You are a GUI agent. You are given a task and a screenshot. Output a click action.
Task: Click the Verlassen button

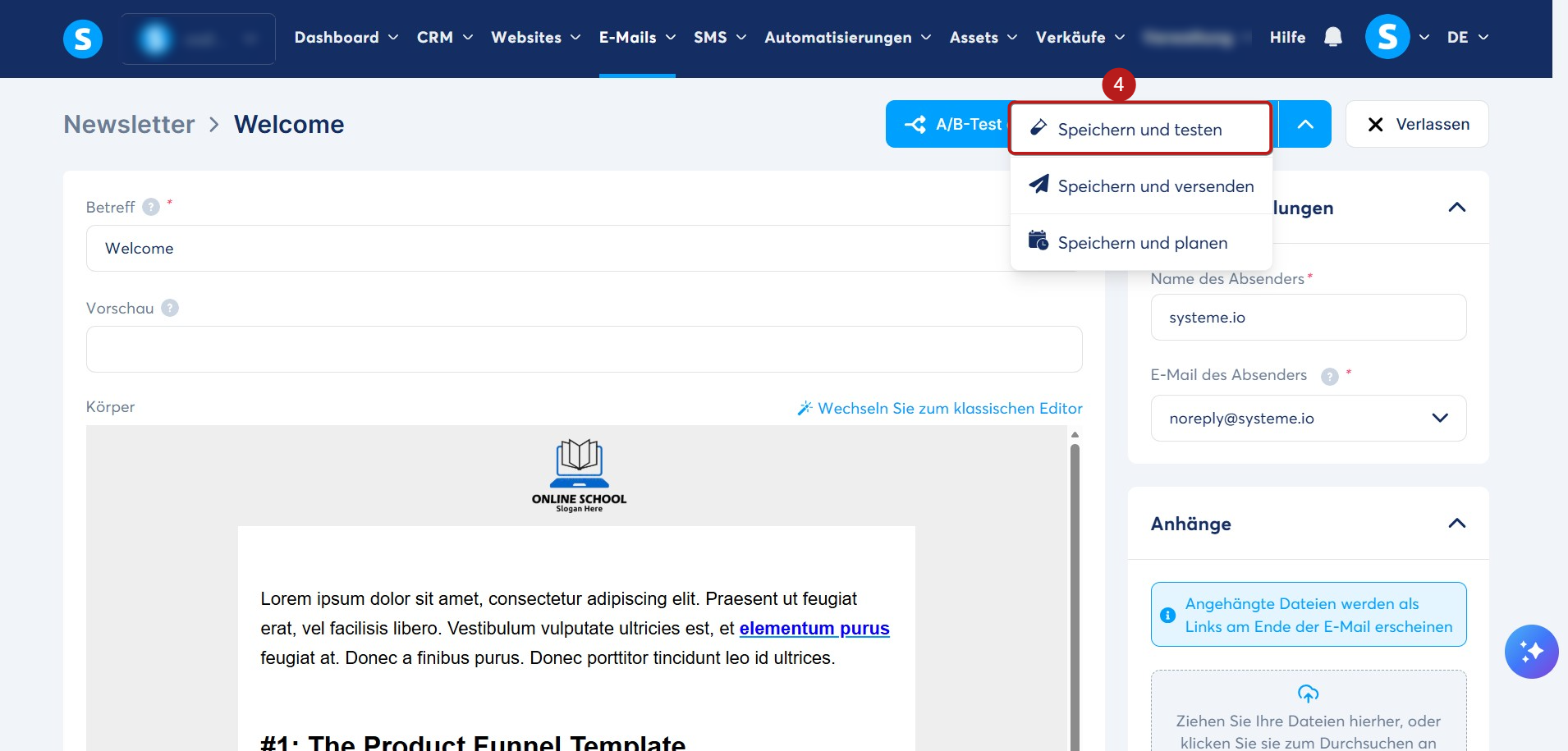point(1417,124)
